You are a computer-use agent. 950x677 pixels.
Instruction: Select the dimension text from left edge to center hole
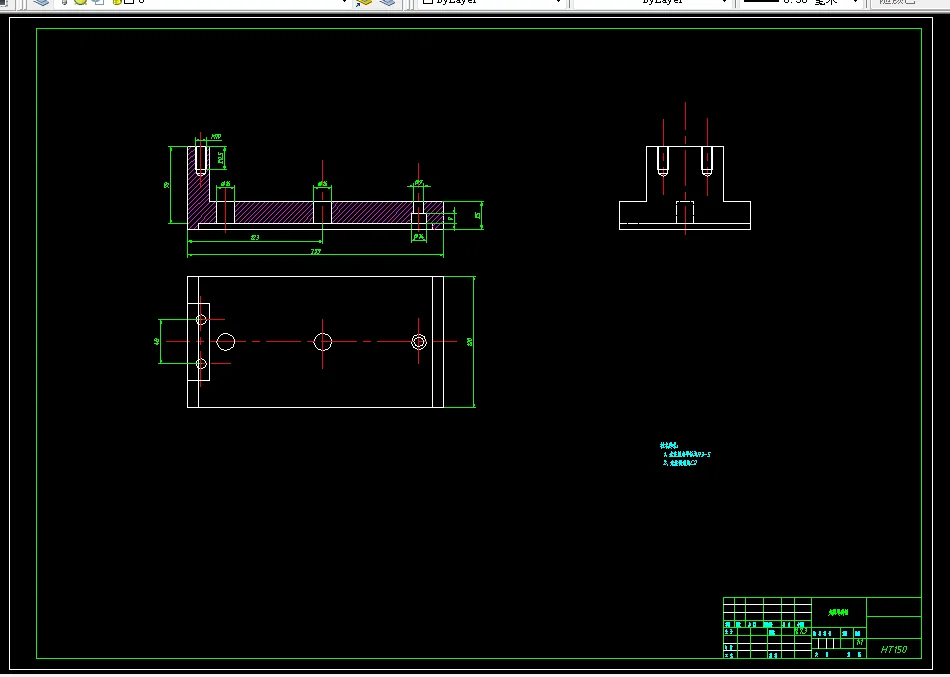coord(254,238)
